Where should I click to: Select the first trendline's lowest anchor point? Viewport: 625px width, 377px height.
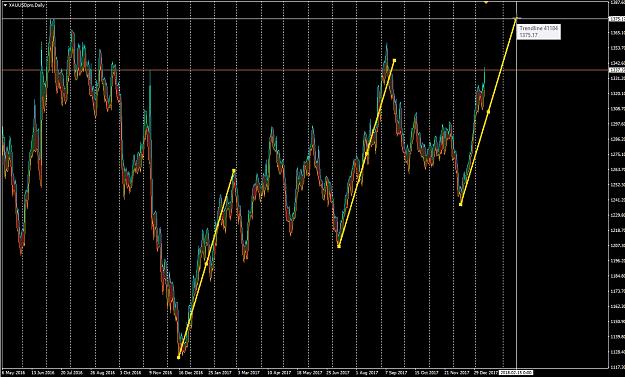click(x=178, y=357)
